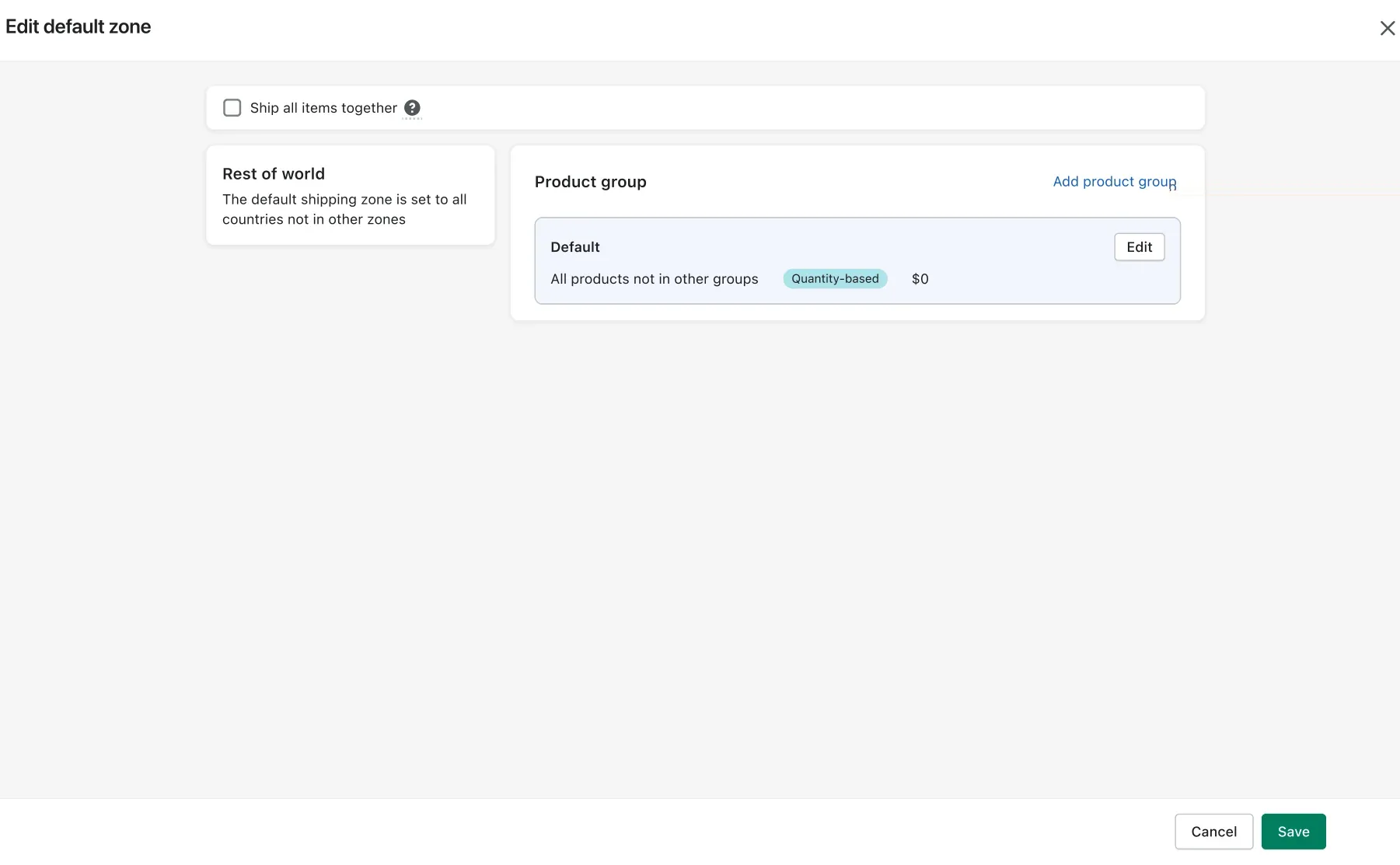Click the $0 rate value
This screenshot has width=1400, height=865.
(x=920, y=279)
